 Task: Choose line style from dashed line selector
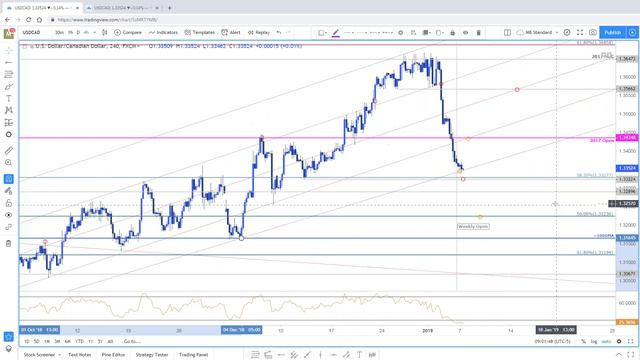(x=368, y=33)
